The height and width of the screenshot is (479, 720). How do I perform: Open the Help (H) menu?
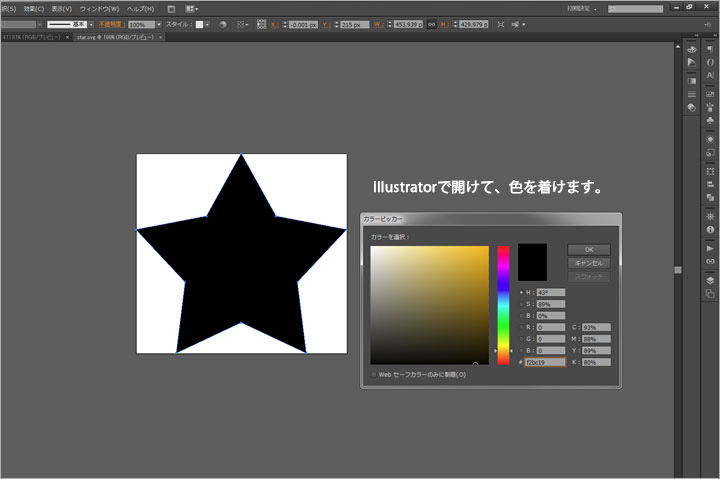[141, 9]
